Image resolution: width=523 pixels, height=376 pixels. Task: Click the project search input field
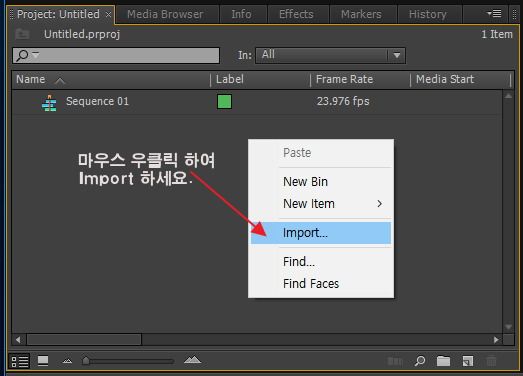116,55
